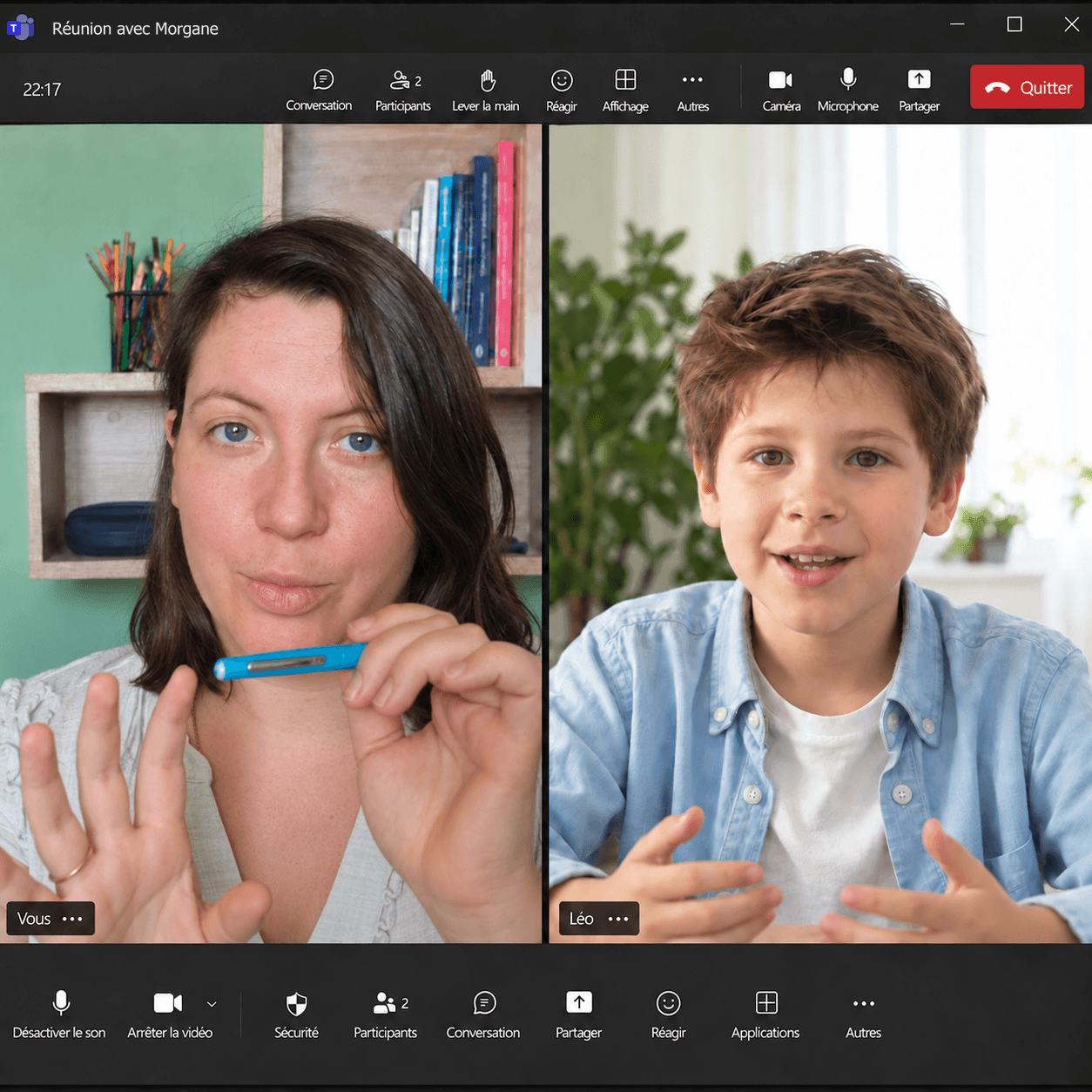Viewport: 1092px width, 1092px height.
Task: Open the options dots beside Vous
Action: pyautogui.click(x=73, y=919)
